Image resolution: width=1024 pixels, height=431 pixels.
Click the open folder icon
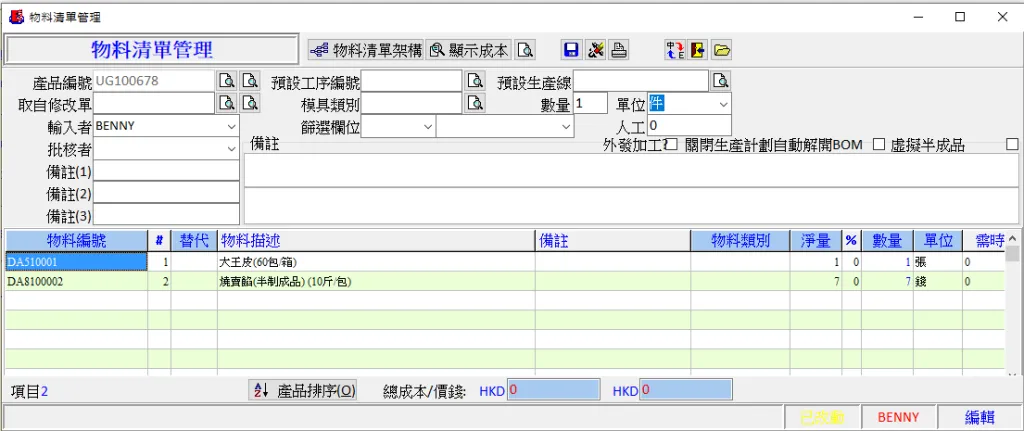[722, 50]
